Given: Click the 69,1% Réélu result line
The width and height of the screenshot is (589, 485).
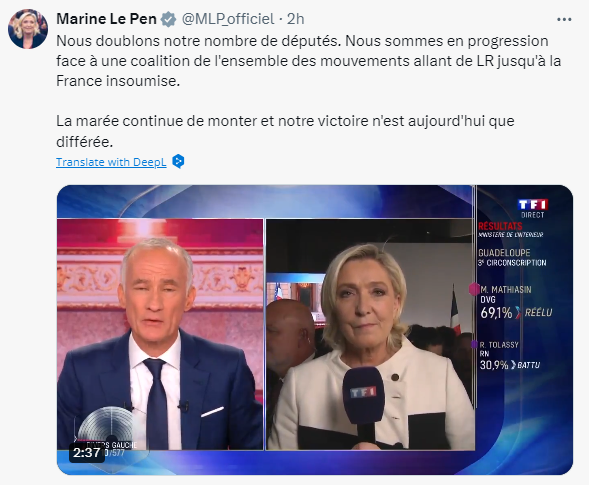Looking at the screenshot, I should pyautogui.click(x=516, y=313).
